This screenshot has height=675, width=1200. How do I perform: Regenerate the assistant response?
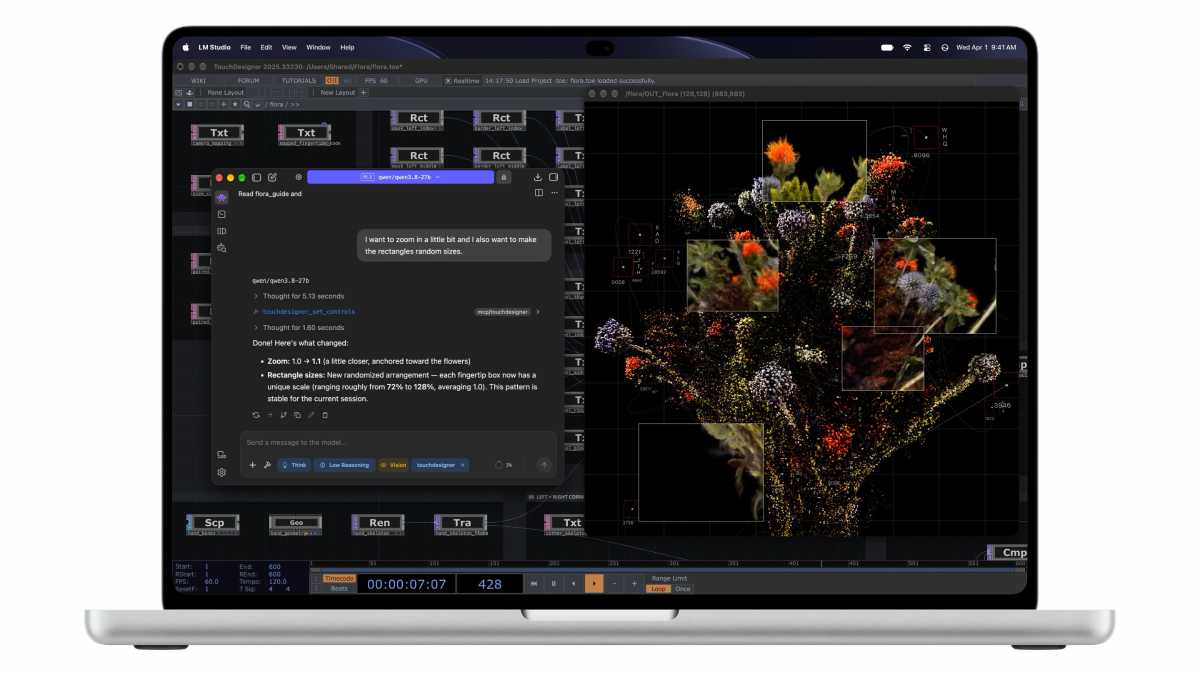tap(256, 415)
